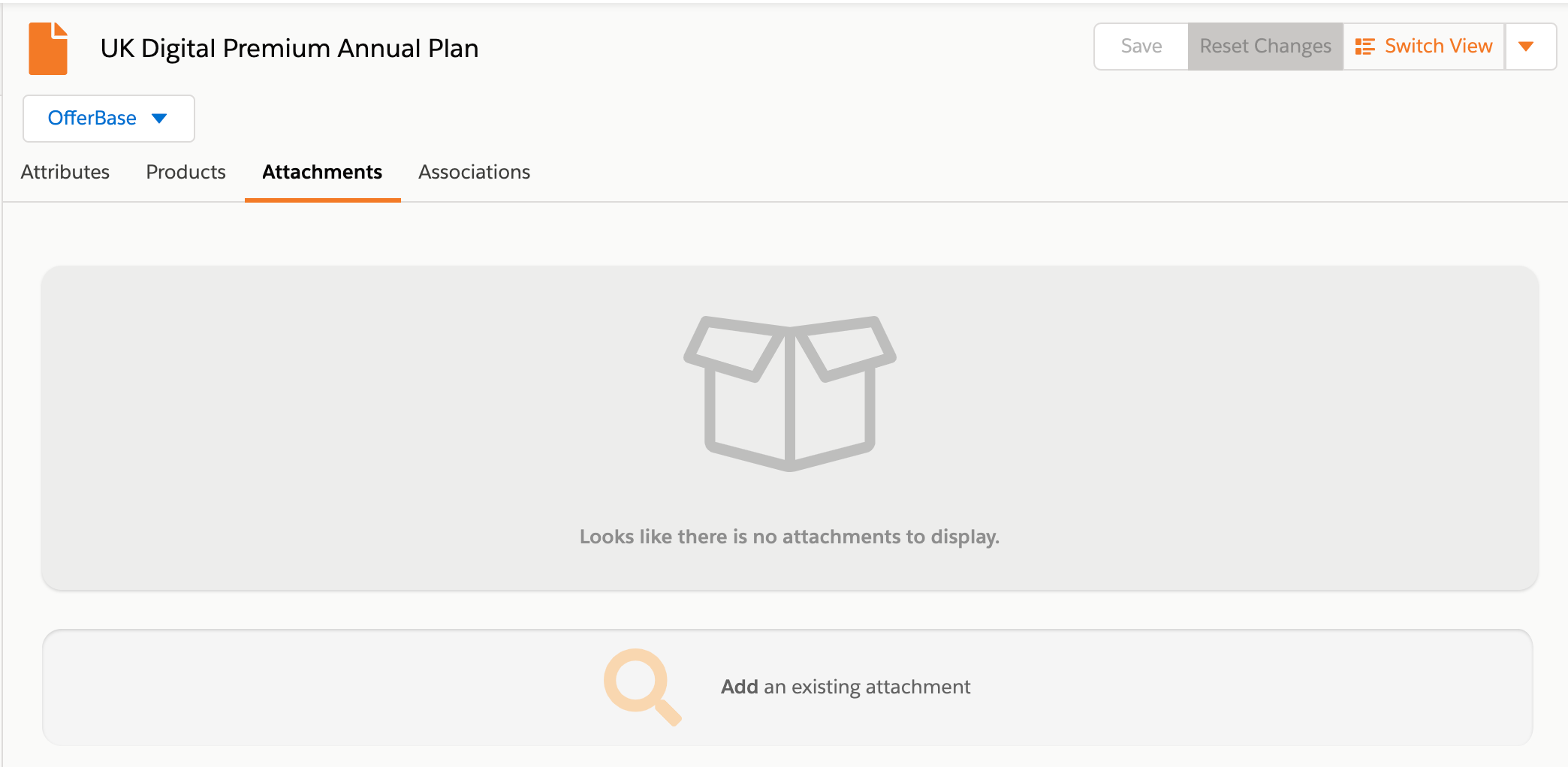Image resolution: width=1568 pixels, height=767 pixels.
Task: Click the bold "Add" word
Action: coord(739,687)
